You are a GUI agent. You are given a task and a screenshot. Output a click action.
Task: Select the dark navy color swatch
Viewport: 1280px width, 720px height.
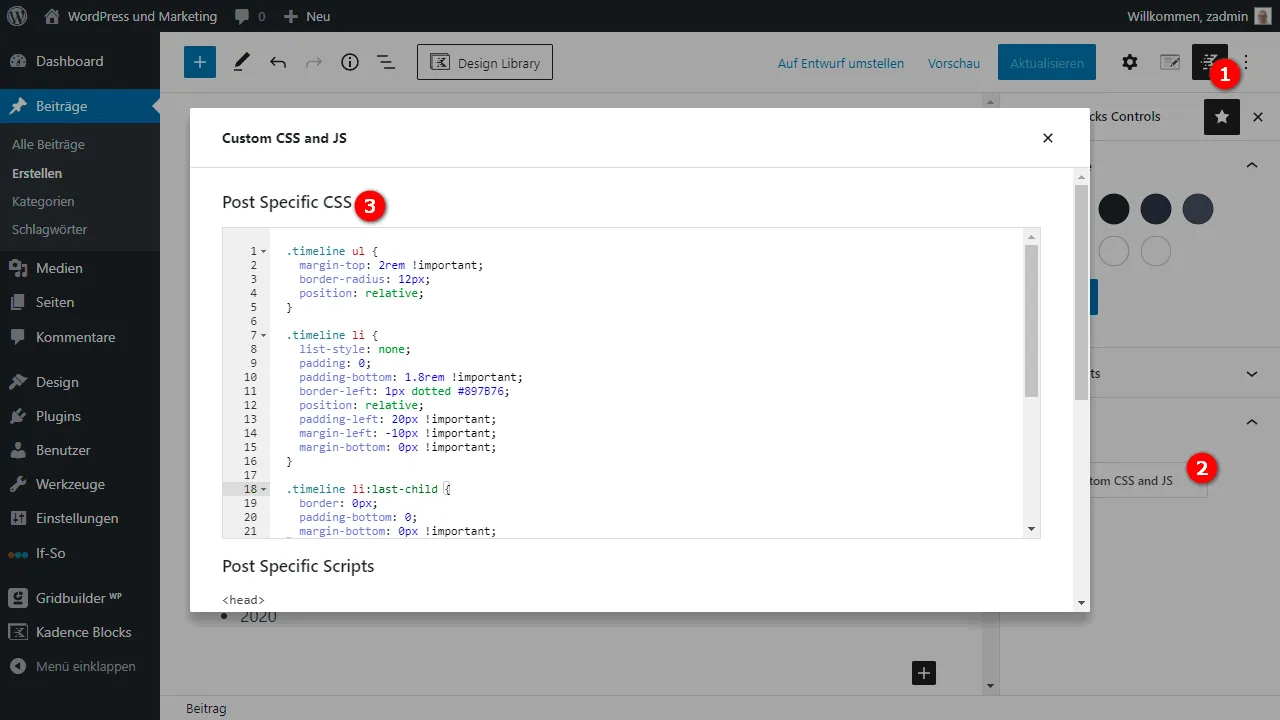(x=1156, y=209)
